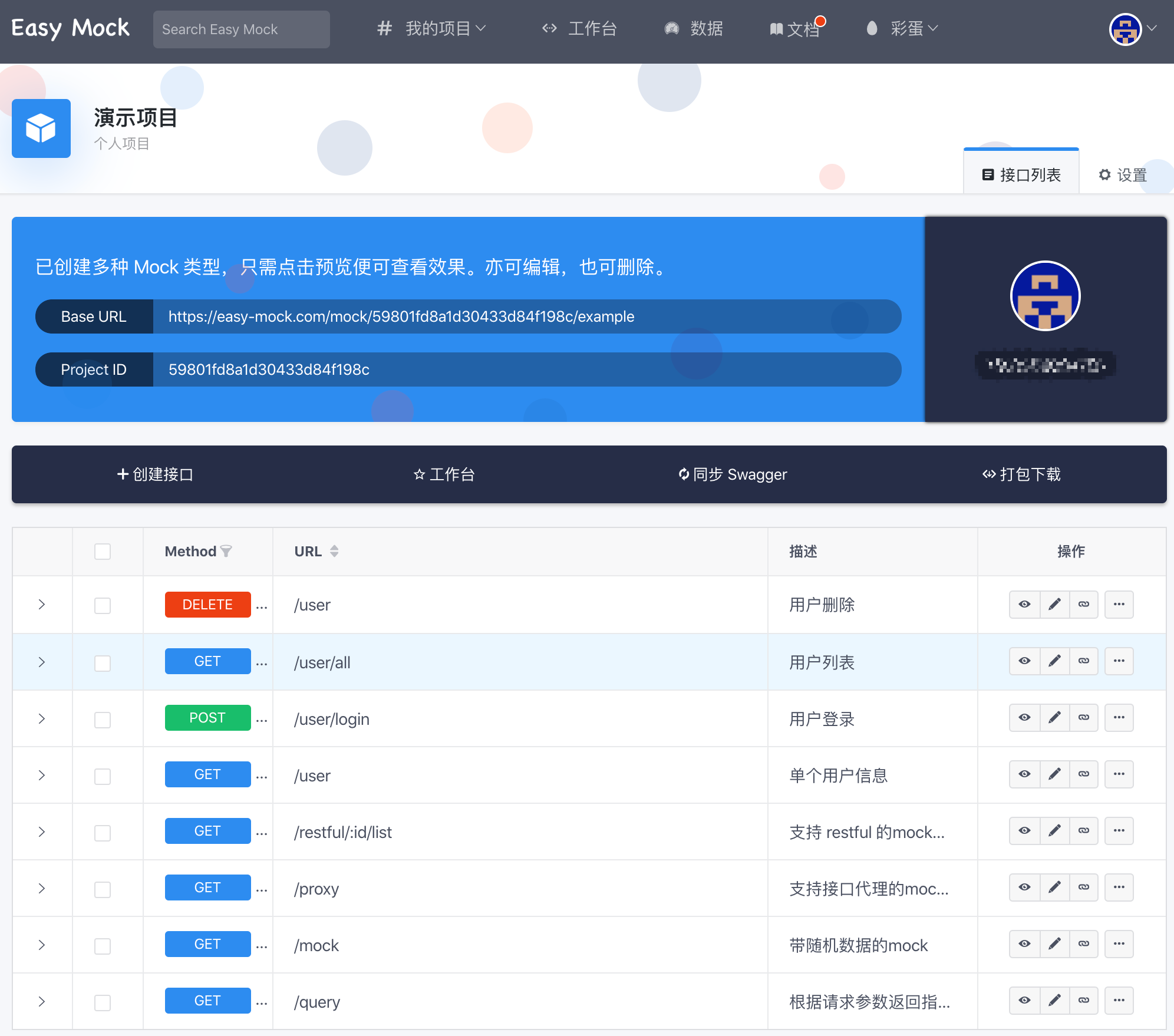
Task: Open more actions for 用户列表 row
Action: [x=1119, y=661]
